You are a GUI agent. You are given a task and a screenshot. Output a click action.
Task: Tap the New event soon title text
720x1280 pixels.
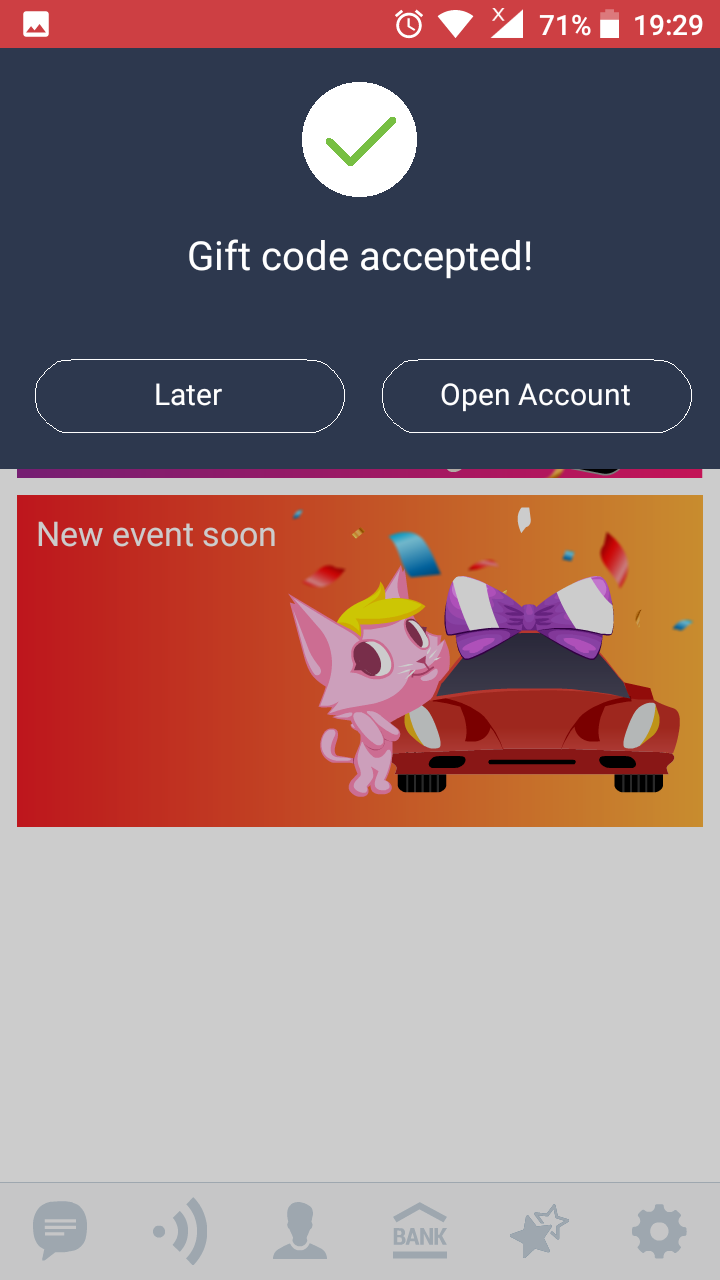pos(157,535)
